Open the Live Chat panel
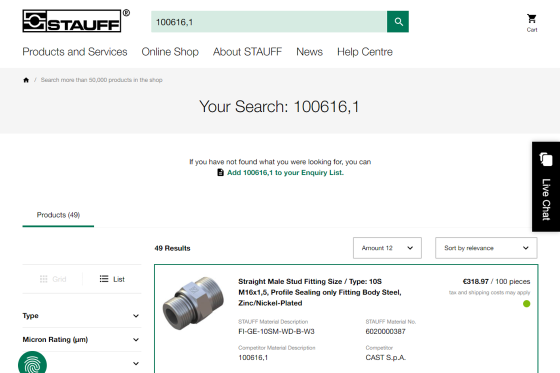 pyautogui.click(x=546, y=186)
